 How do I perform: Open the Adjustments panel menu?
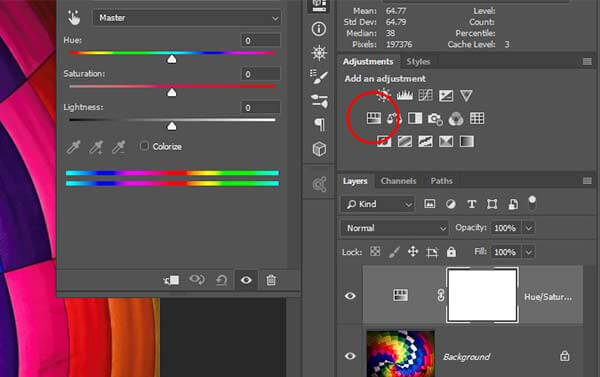[587, 62]
